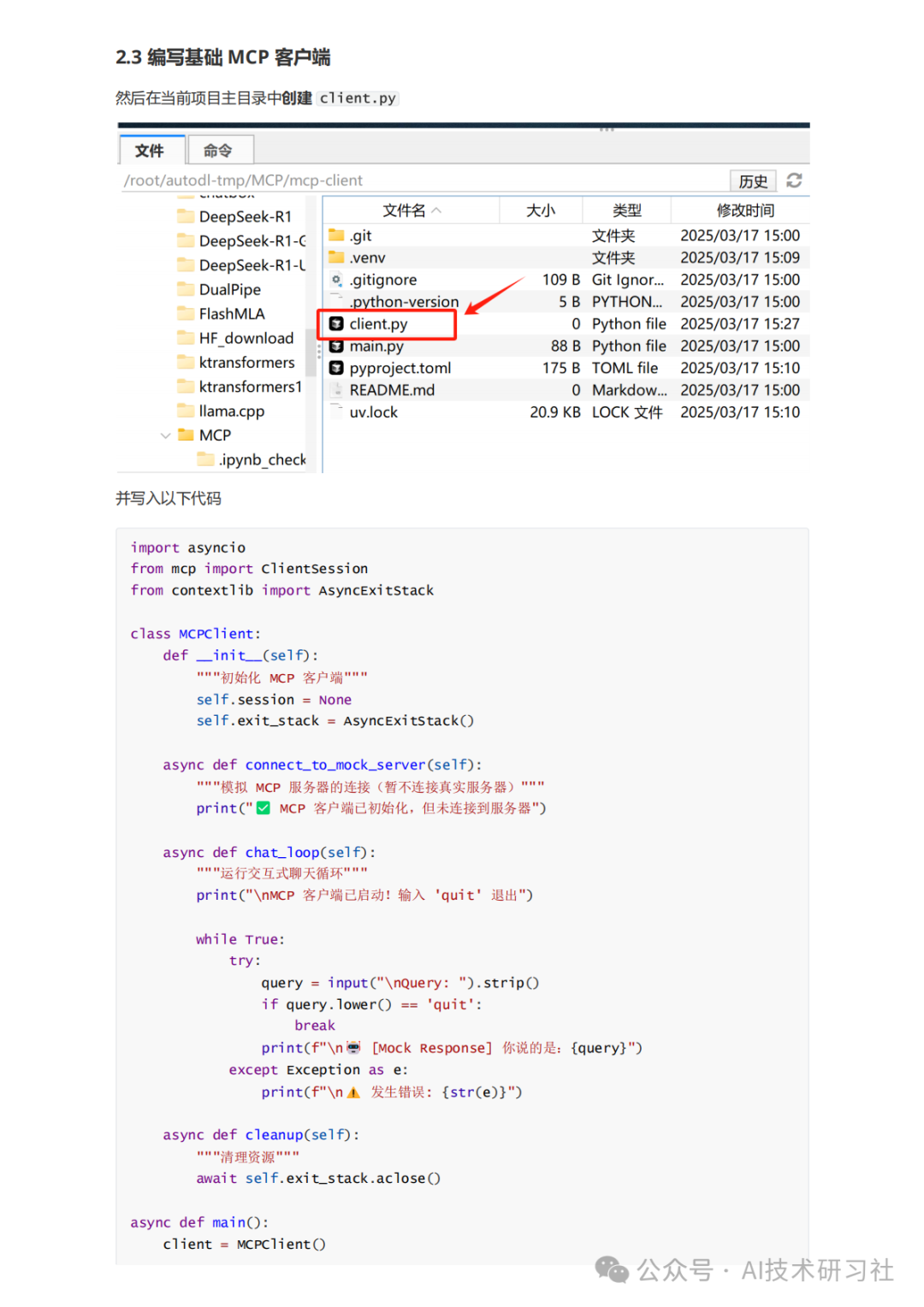Open the llama.cpp folder icon
Image resolution: width=924 pixels, height=1307 pixels.
186,411
